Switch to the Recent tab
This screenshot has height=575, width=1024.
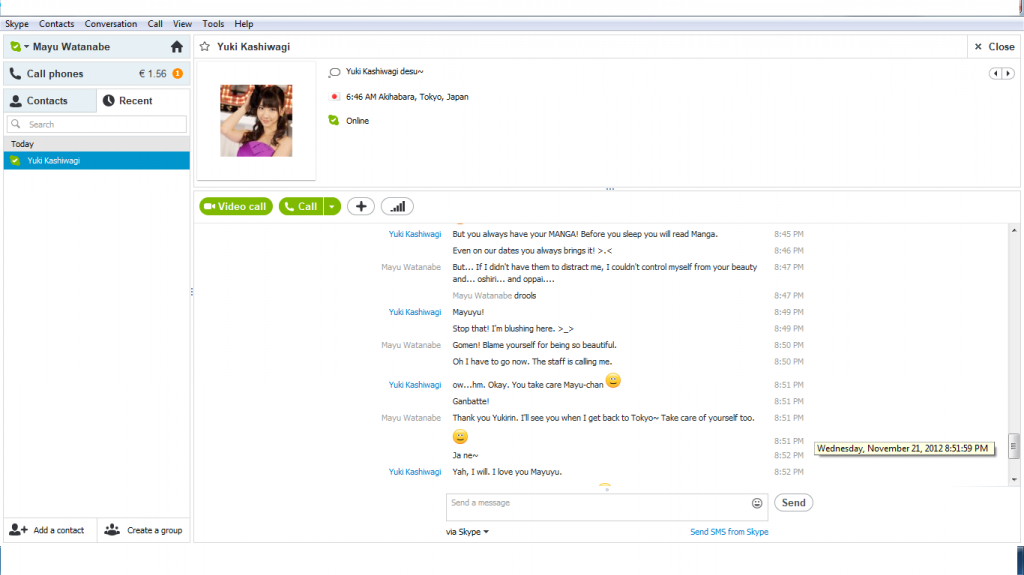143,101
